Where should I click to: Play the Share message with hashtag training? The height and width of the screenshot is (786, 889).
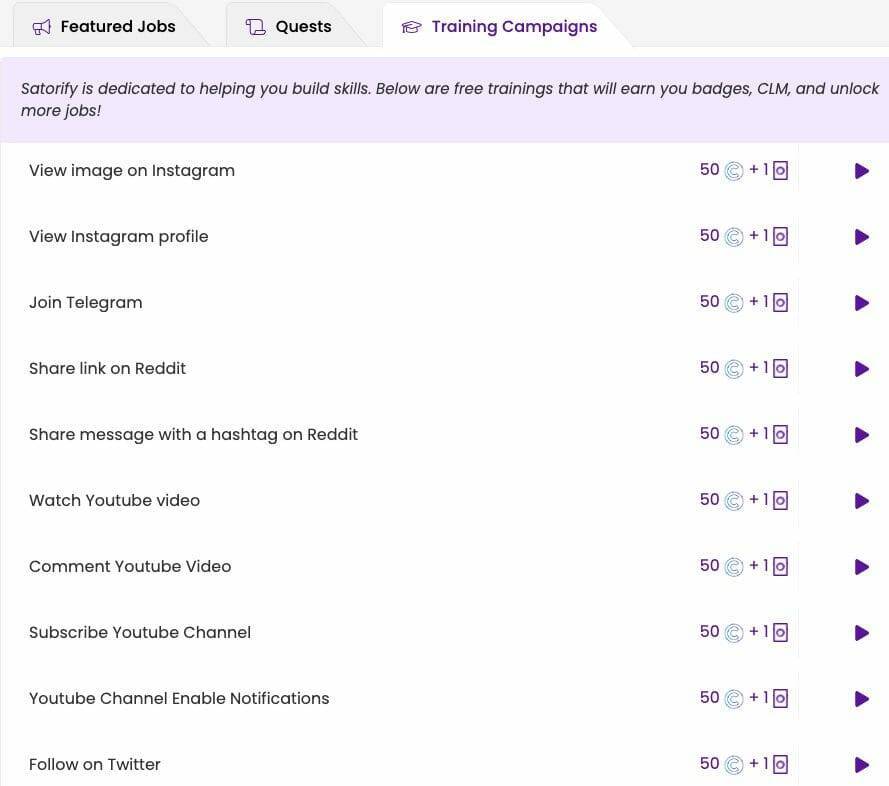(862, 435)
